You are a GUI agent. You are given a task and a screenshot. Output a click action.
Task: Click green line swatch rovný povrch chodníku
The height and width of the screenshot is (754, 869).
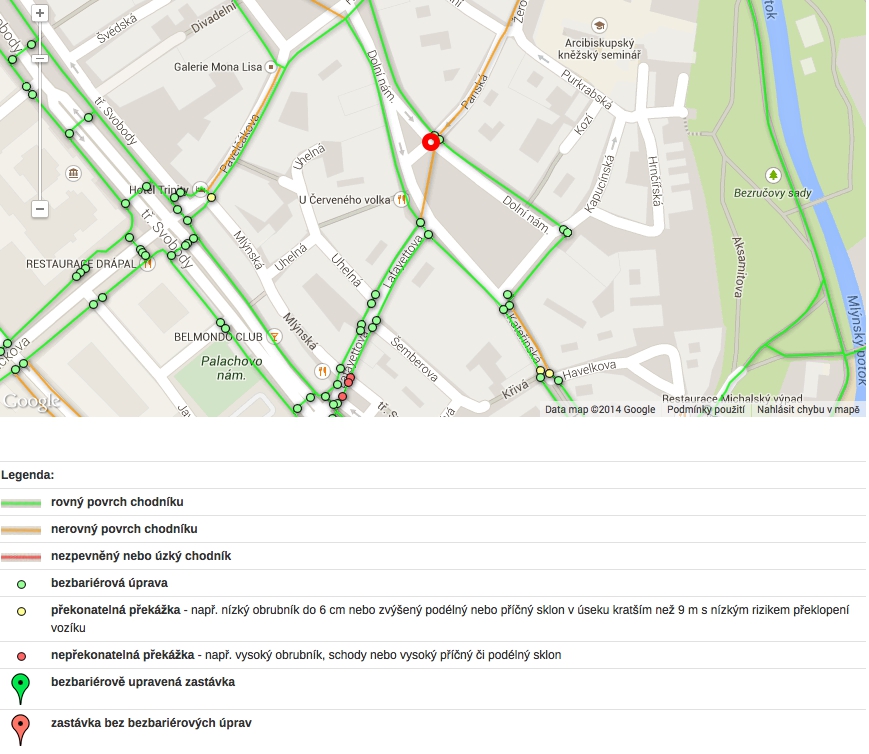pyautogui.click(x=21, y=502)
